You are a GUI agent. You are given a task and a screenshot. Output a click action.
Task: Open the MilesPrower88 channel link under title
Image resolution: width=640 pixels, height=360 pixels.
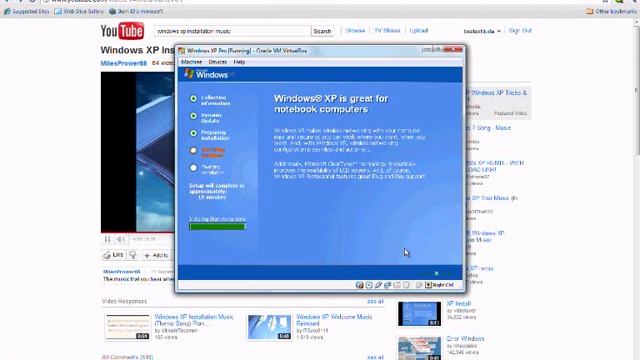[x=124, y=63]
